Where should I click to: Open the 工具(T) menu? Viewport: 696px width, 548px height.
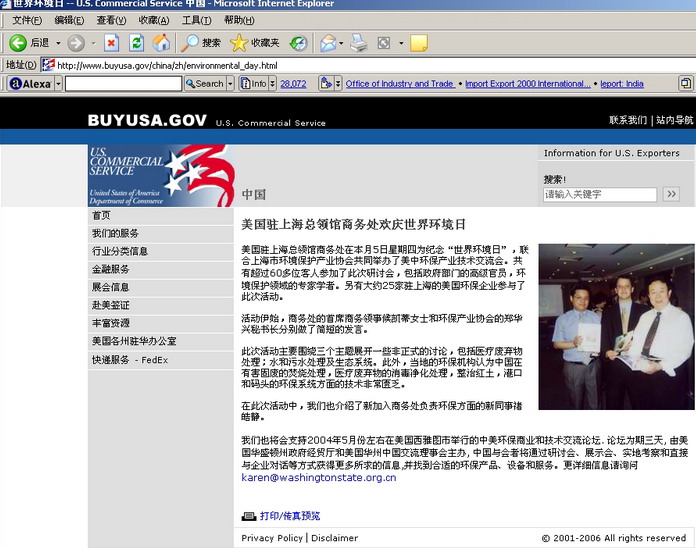point(197,20)
